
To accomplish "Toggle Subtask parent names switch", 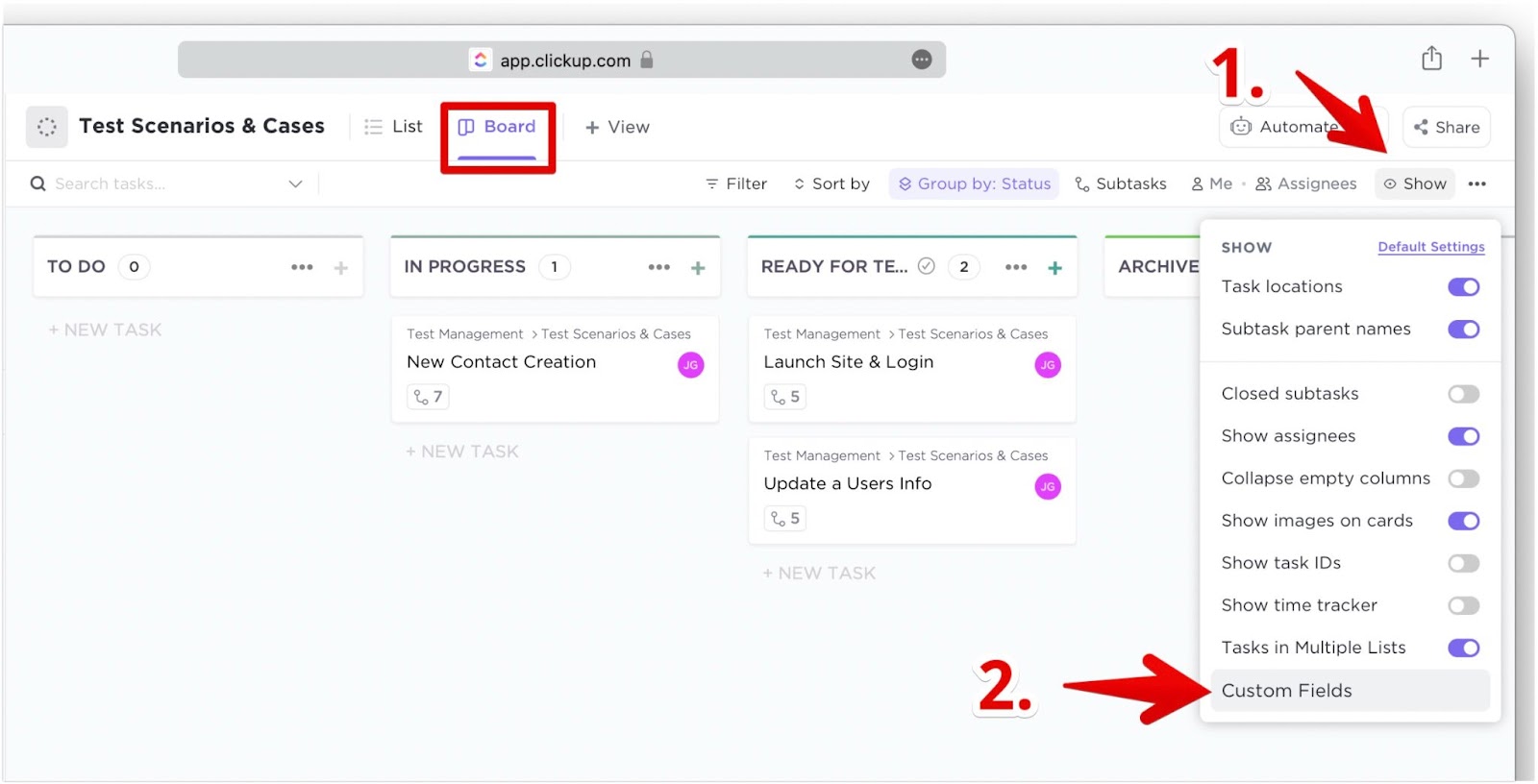I will [1463, 330].
